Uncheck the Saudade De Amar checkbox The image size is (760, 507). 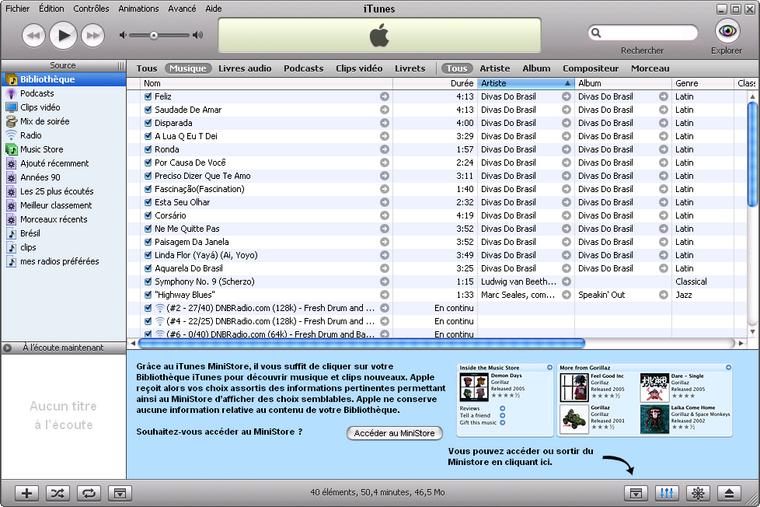[148, 110]
